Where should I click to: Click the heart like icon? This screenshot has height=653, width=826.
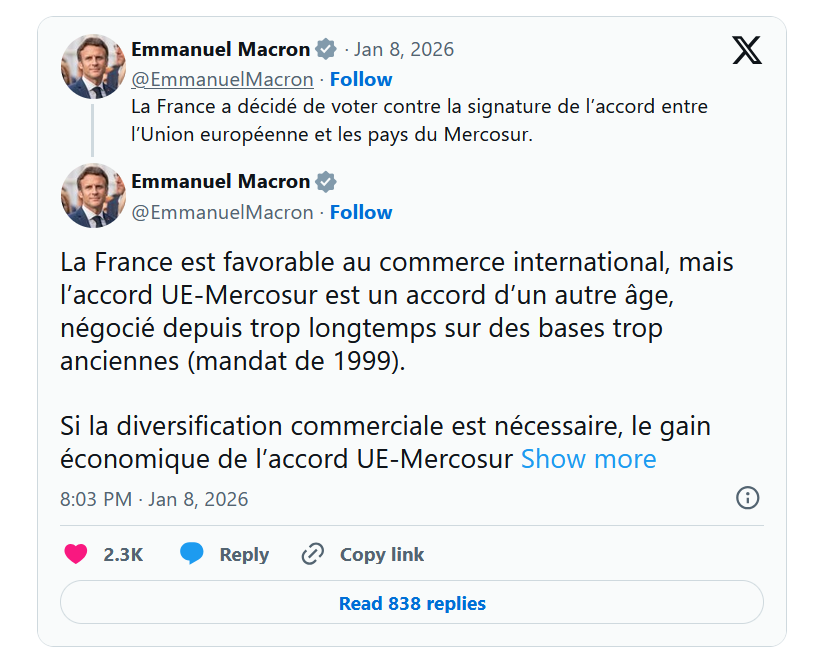point(76,554)
